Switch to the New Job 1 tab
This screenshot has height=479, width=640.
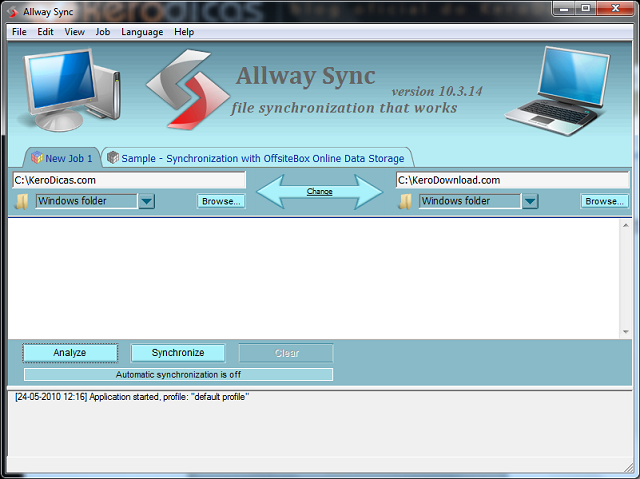pos(62,158)
